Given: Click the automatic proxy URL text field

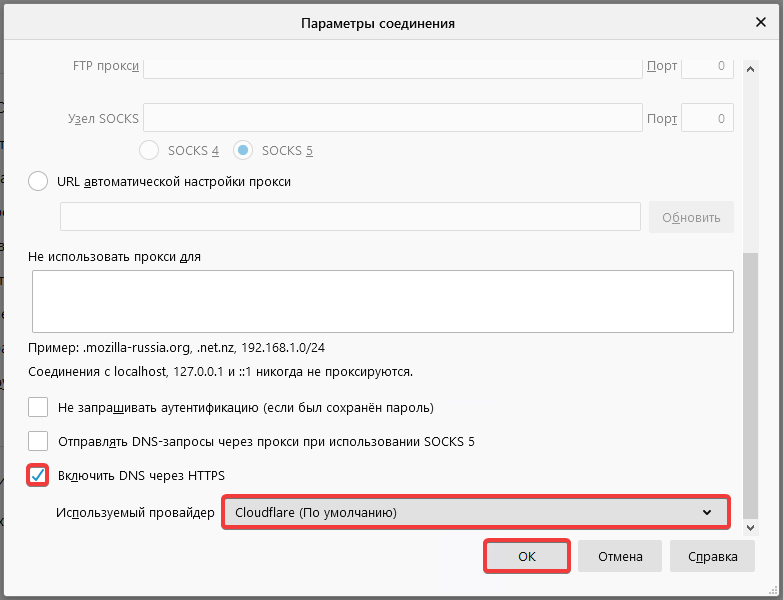Looking at the screenshot, I should pos(350,217).
